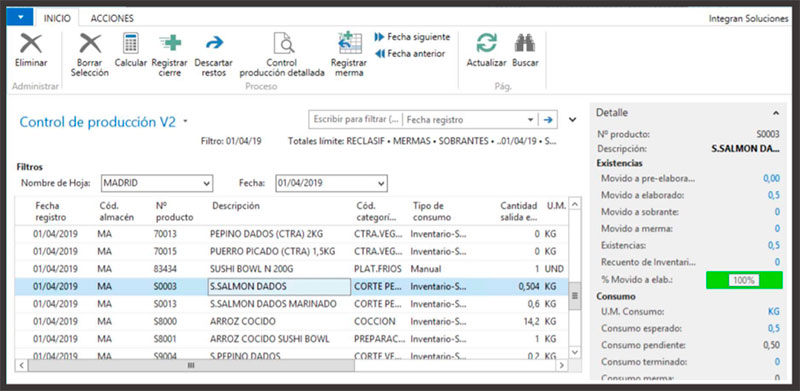Click the Manual consumption type cell
The image size is (800, 391).
(426, 269)
